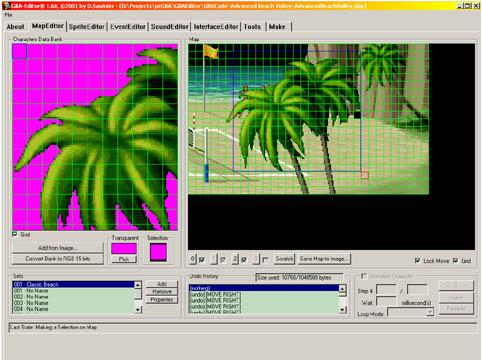Disable the Lock Move checkbox
Screen dimensions: 482x361
click(417, 261)
